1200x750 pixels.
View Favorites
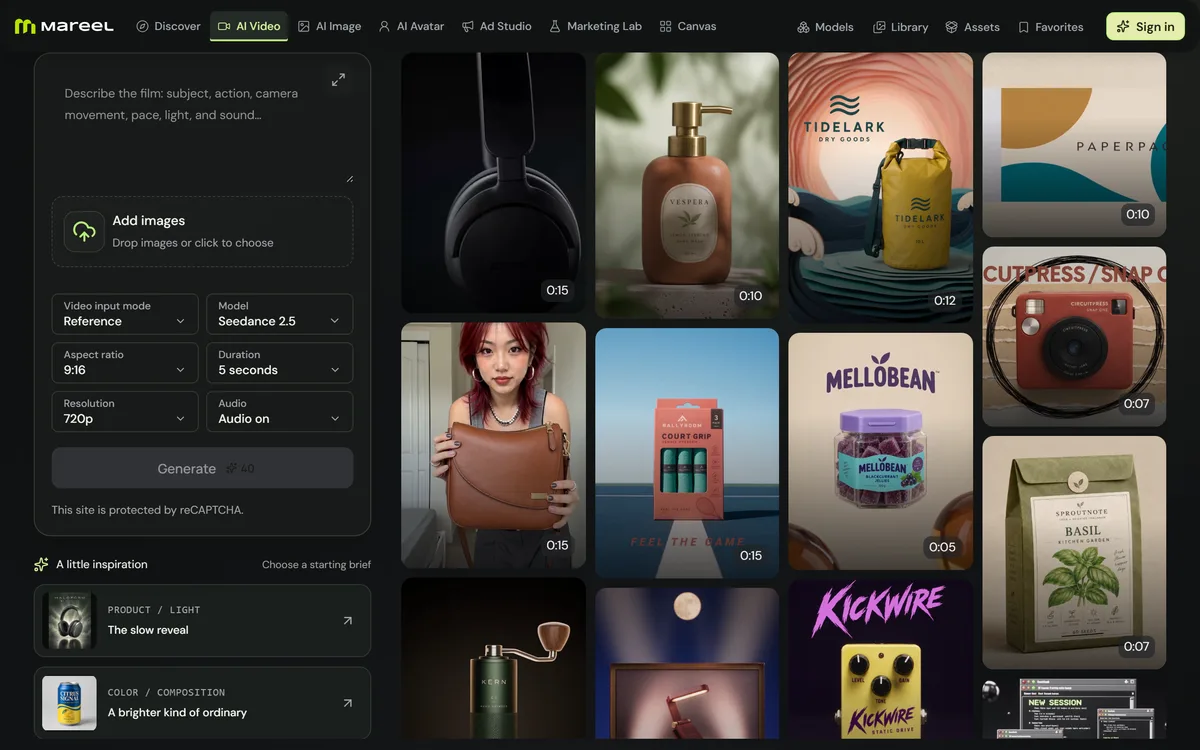pyautogui.click(x=1050, y=27)
